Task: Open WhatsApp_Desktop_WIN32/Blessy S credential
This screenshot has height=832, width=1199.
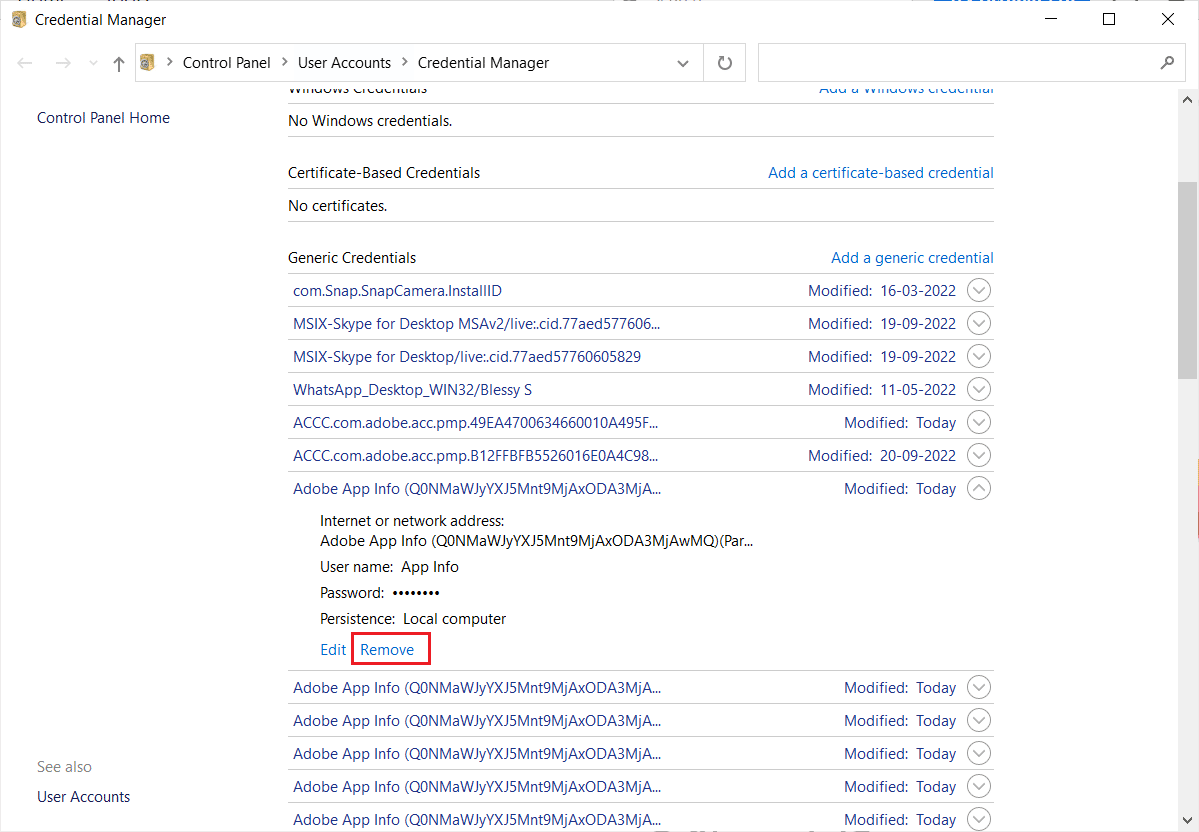Action: tap(412, 390)
